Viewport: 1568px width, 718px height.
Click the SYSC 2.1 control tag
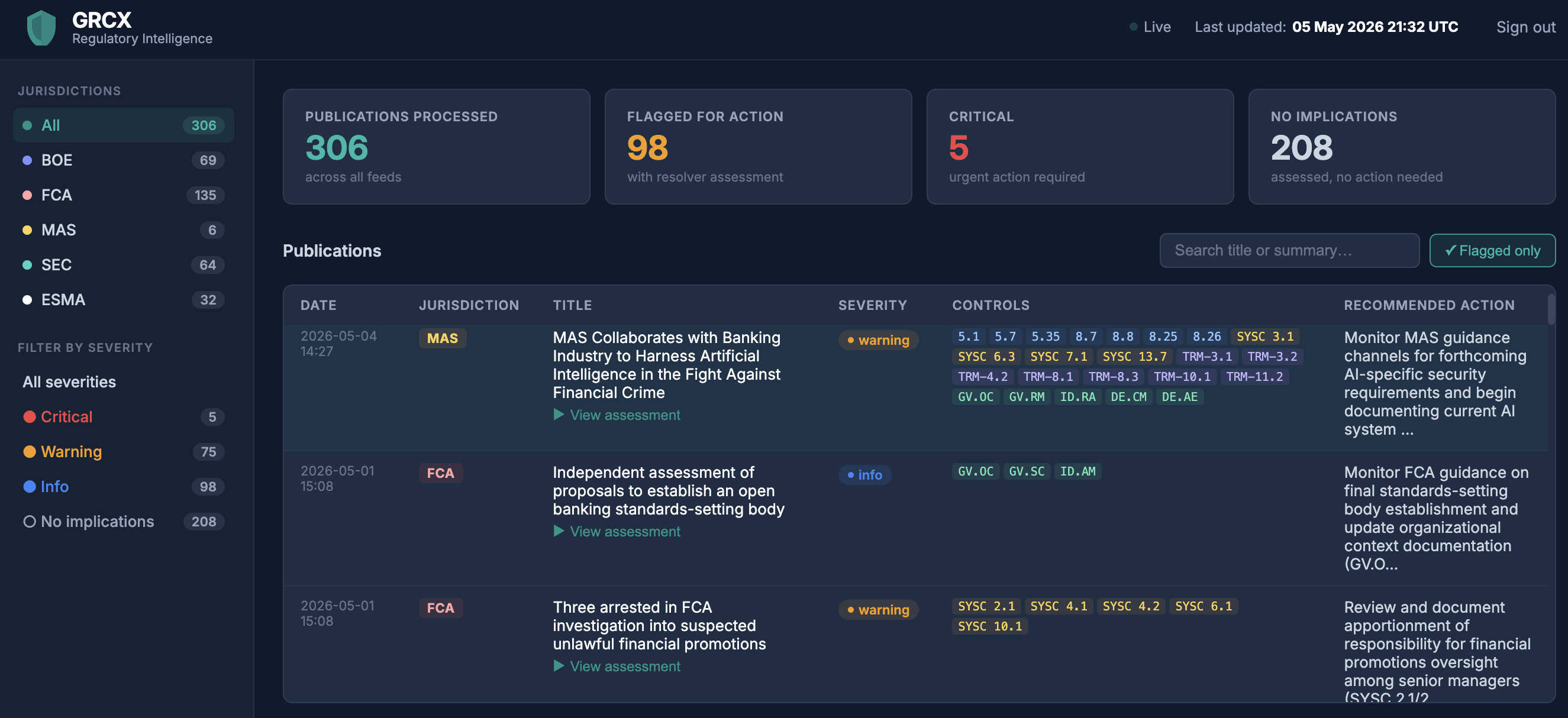click(986, 606)
